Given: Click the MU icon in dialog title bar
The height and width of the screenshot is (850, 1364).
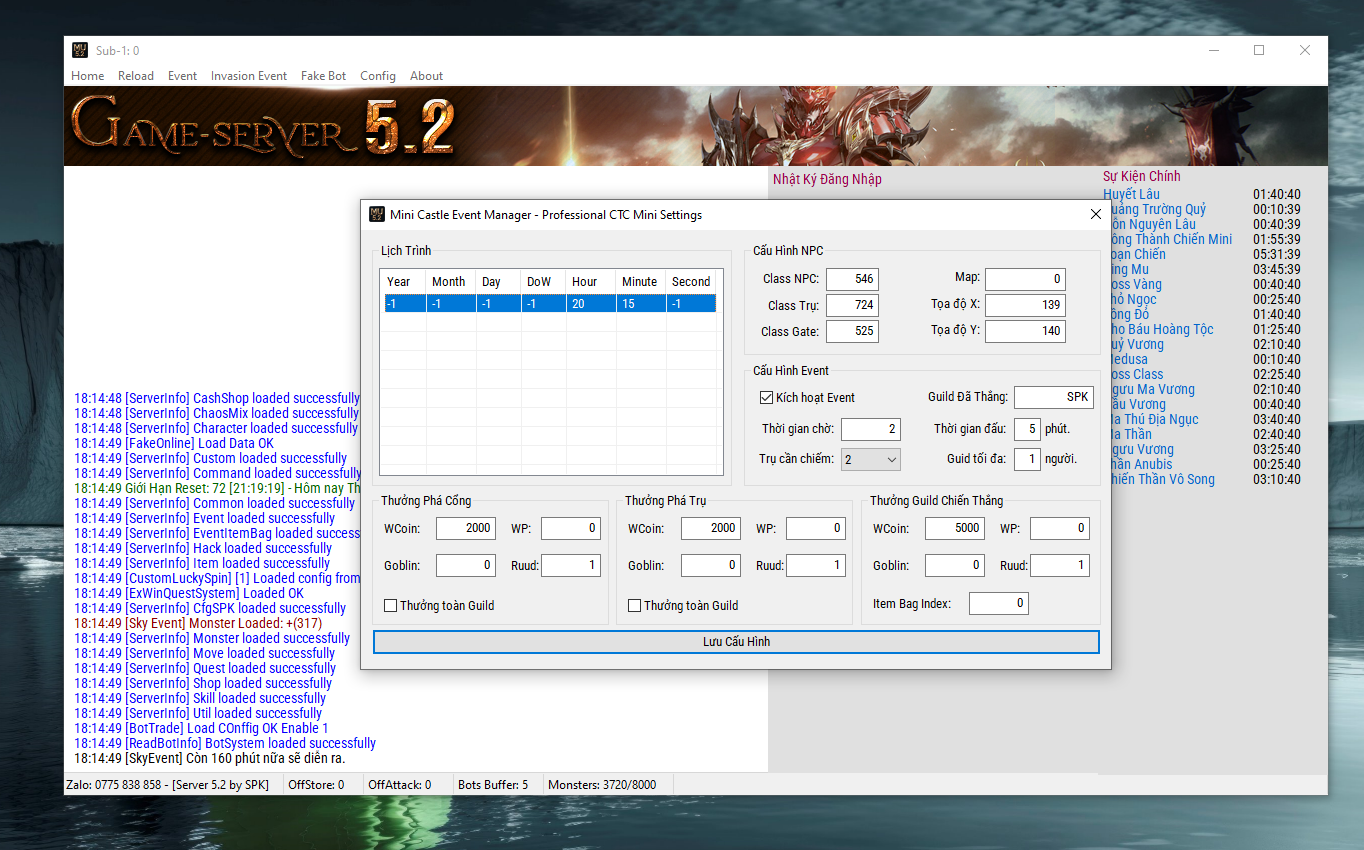Looking at the screenshot, I should (x=377, y=214).
